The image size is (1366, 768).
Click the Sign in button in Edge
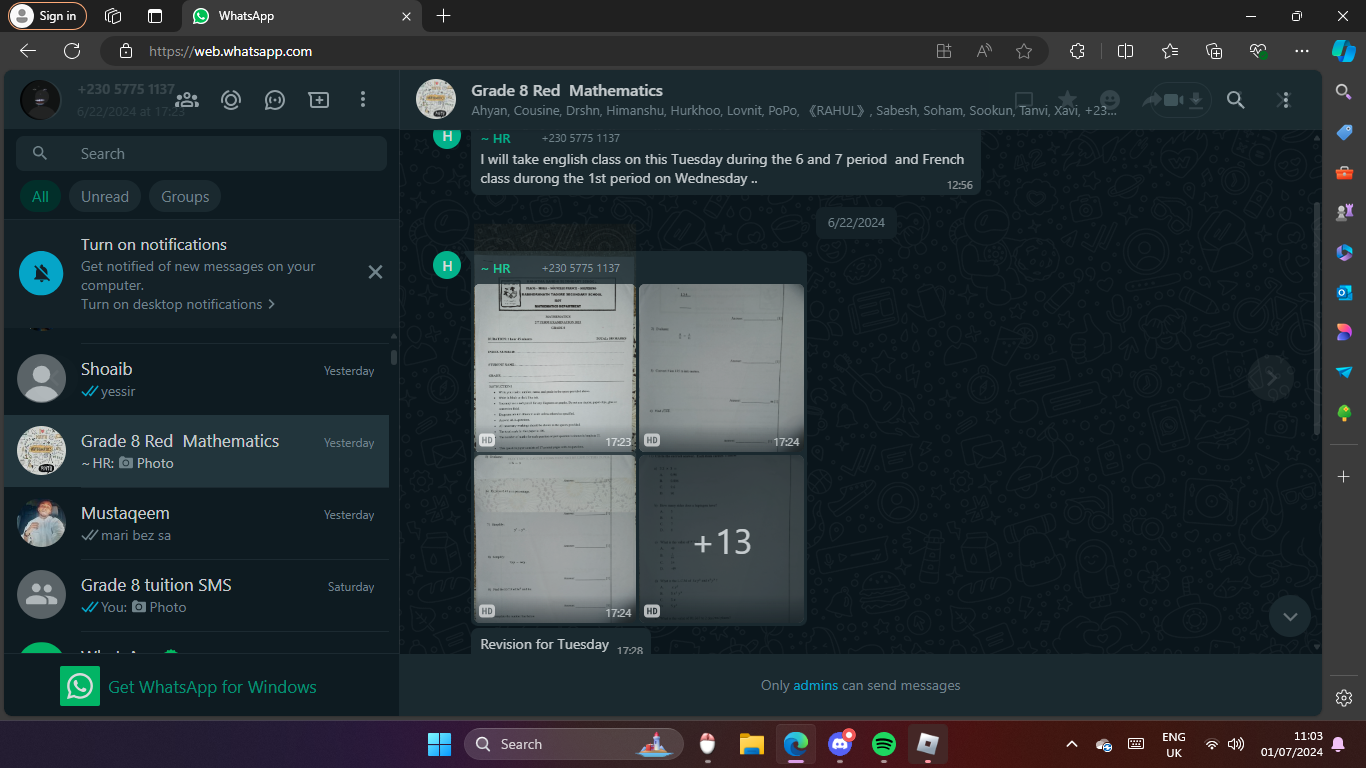[48, 16]
